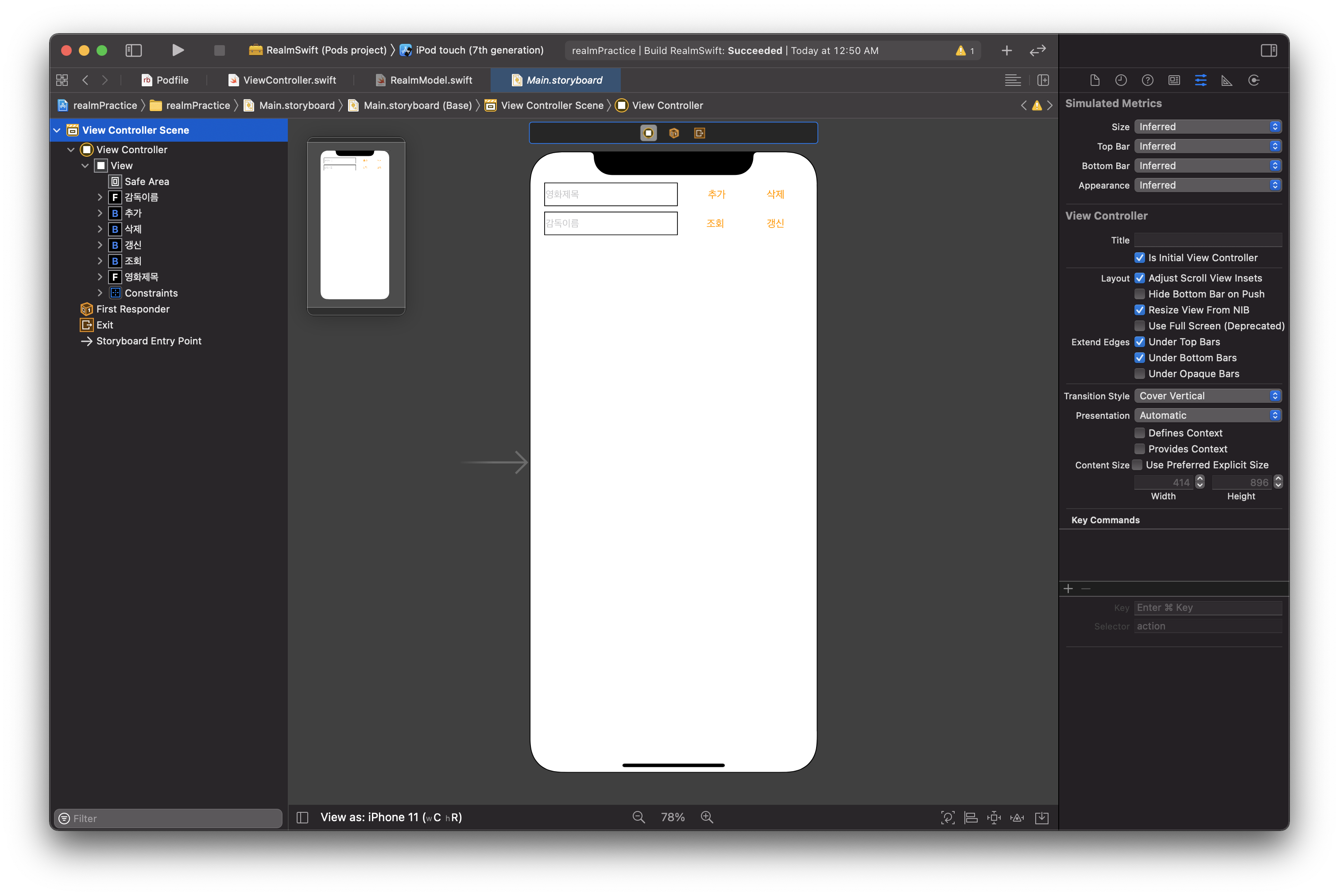Select Storyboard Entry Point in outline

149,341
